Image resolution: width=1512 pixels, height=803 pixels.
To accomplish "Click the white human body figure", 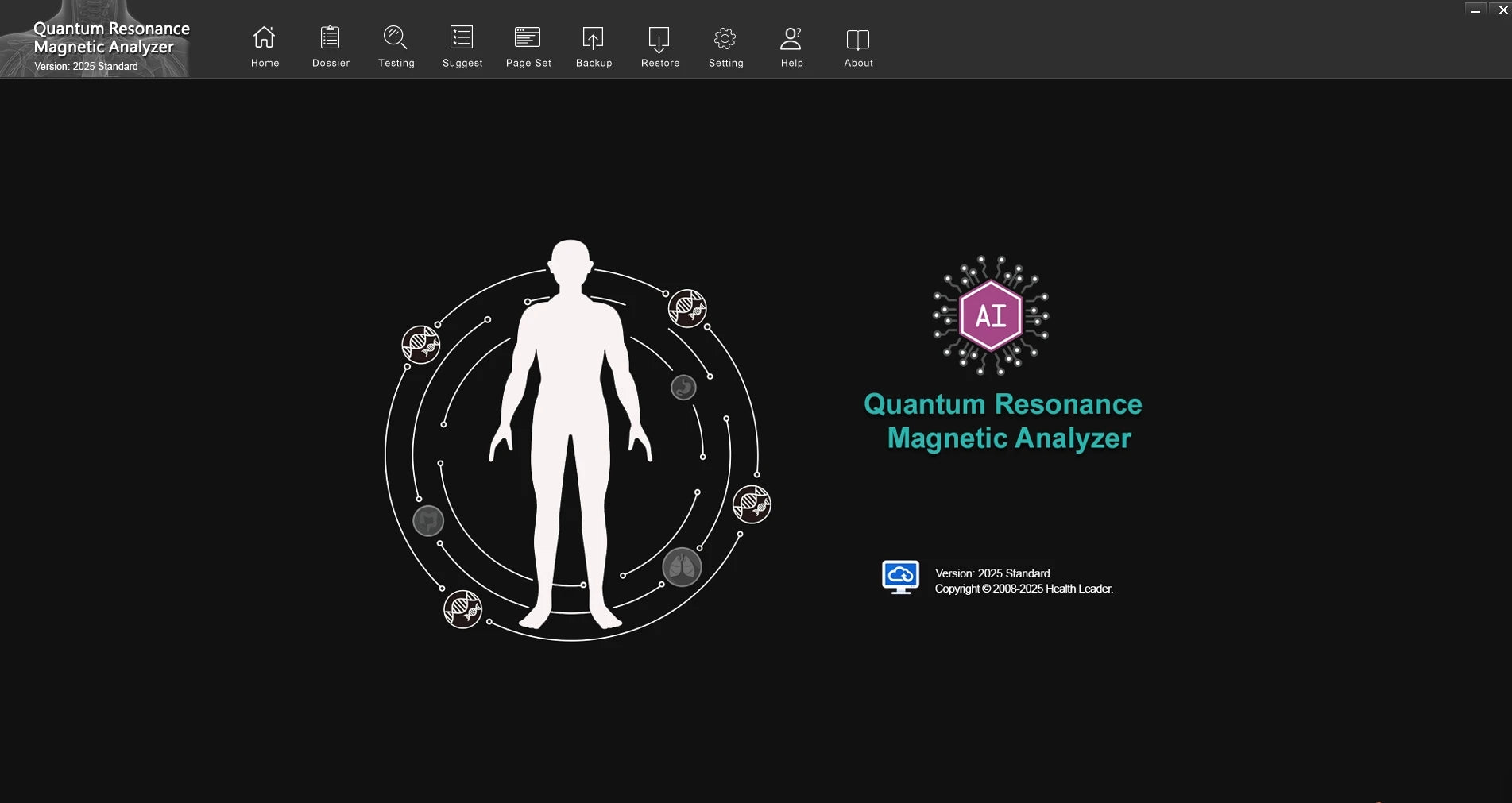I will (570, 434).
